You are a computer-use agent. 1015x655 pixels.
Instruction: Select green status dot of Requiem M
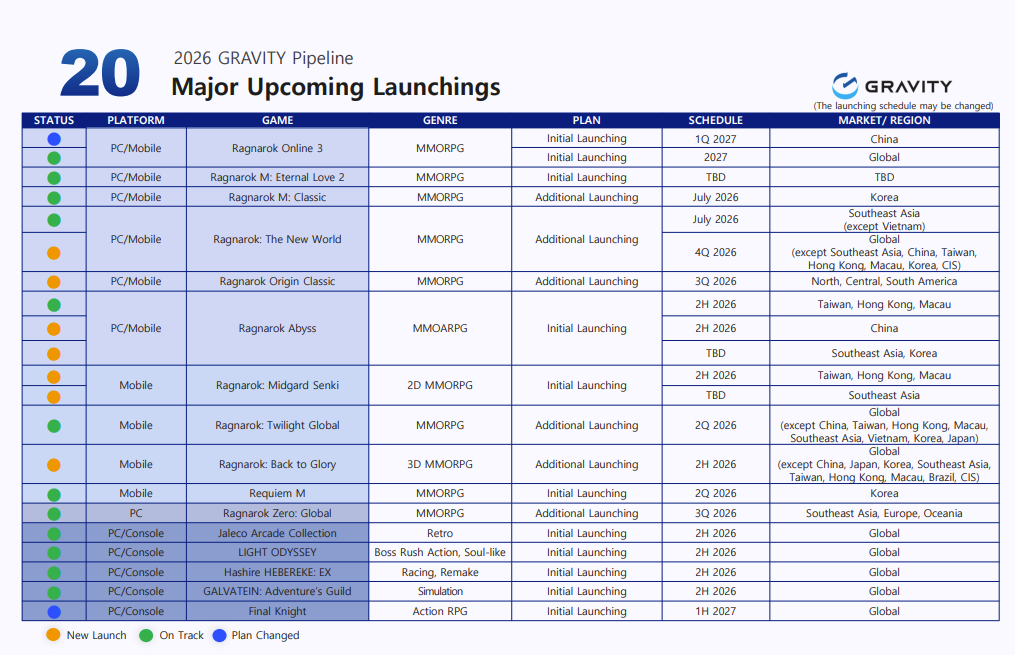(54, 494)
